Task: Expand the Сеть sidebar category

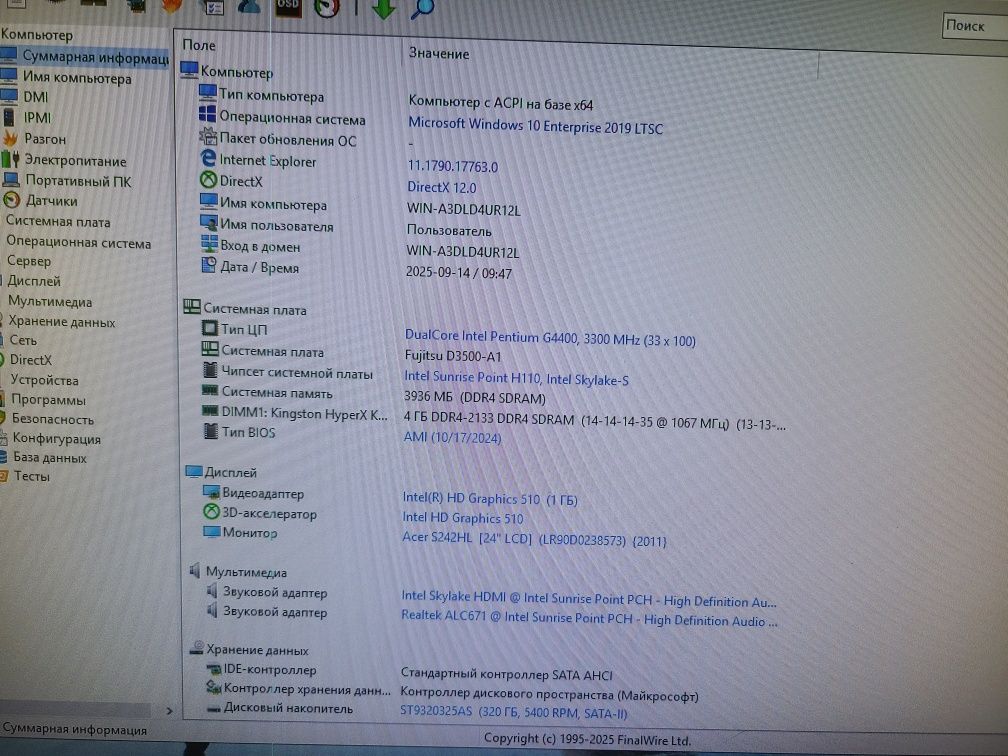Action: pyautogui.click(x=23, y=340)
